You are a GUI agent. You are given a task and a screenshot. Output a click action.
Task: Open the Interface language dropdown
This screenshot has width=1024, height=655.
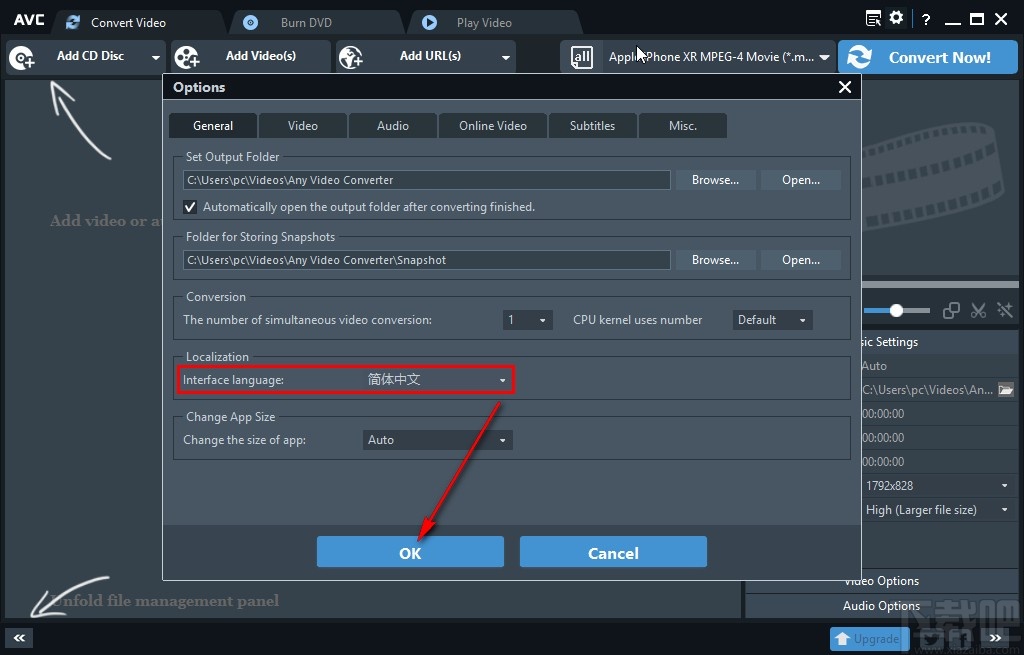pos(438,380)
